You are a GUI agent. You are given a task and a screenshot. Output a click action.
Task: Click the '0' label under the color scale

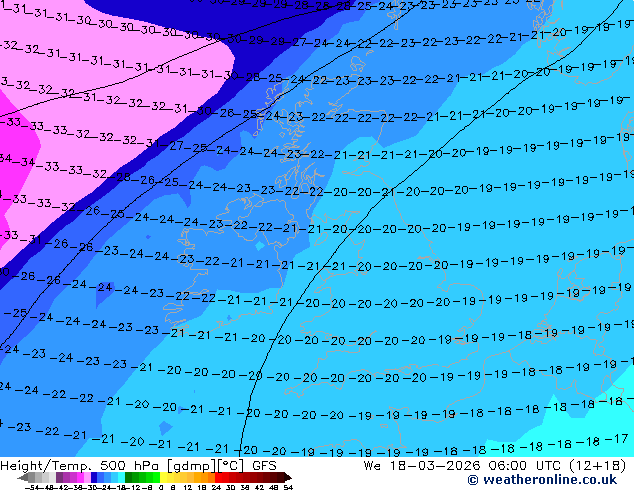point(161,488)
